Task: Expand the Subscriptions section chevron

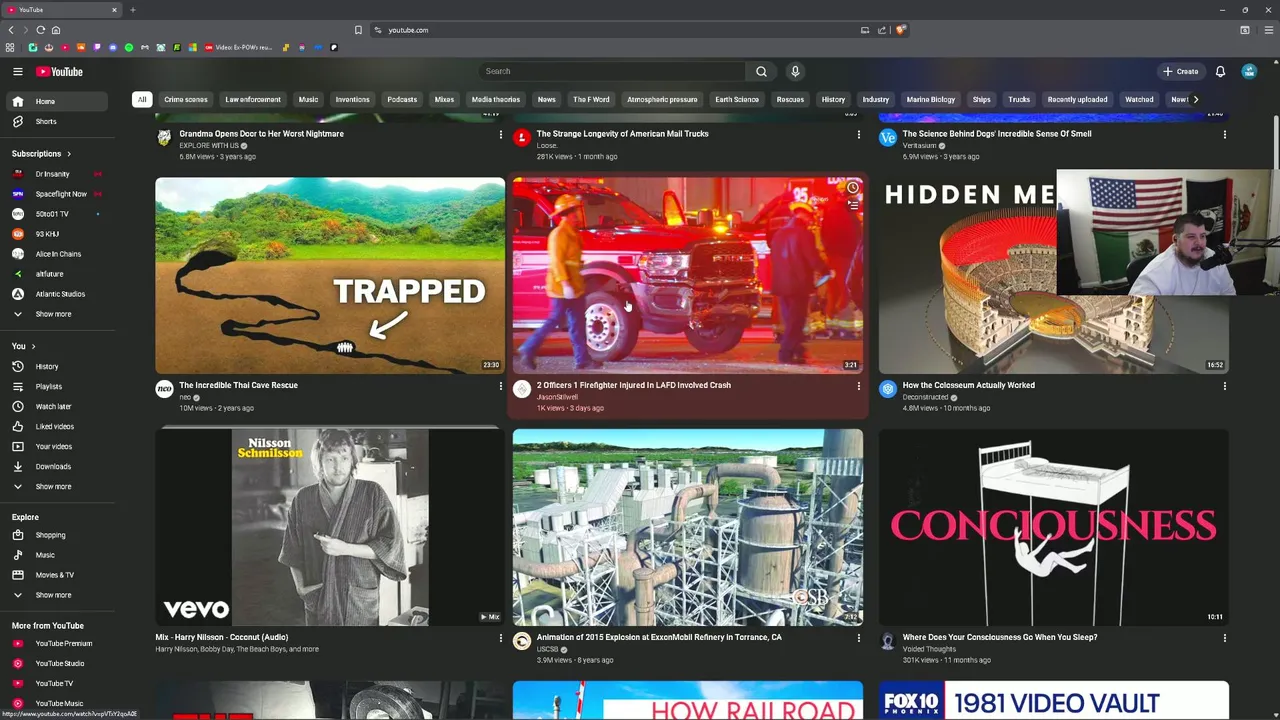Action: click(x=68, y=154)
